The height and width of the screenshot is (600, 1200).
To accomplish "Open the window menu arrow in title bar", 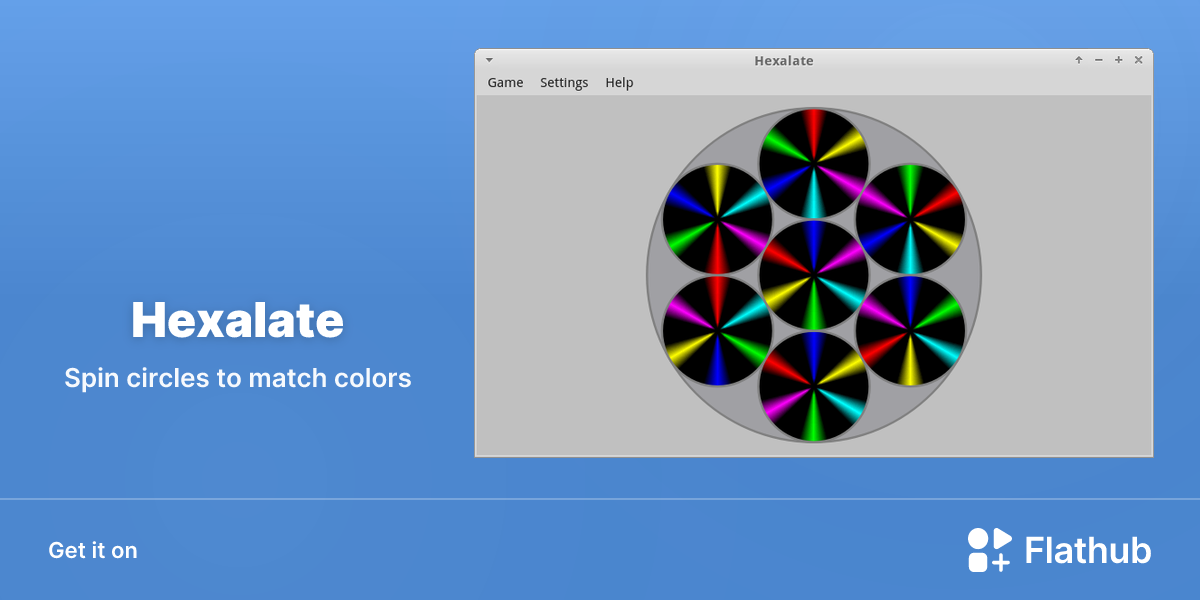I will pos(489,60).
